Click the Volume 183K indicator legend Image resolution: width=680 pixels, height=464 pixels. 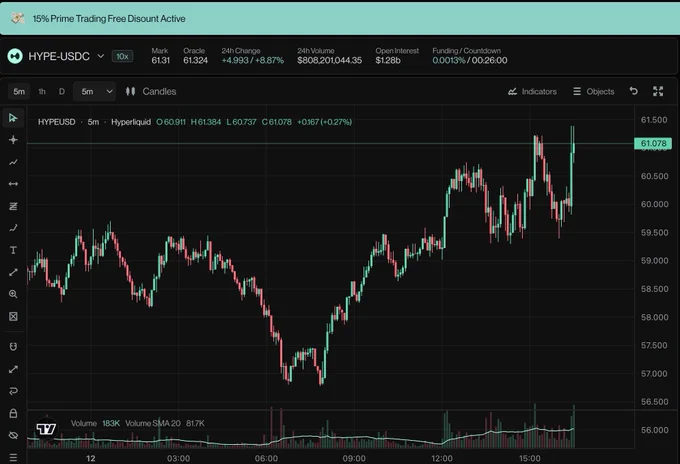click(95, 423)
